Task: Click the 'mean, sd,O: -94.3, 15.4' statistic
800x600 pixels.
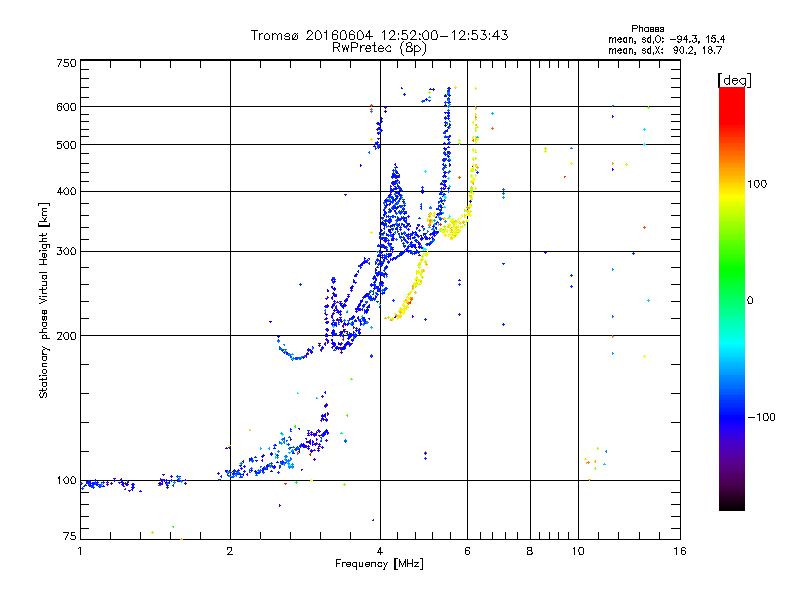Action: pos(666,39)
